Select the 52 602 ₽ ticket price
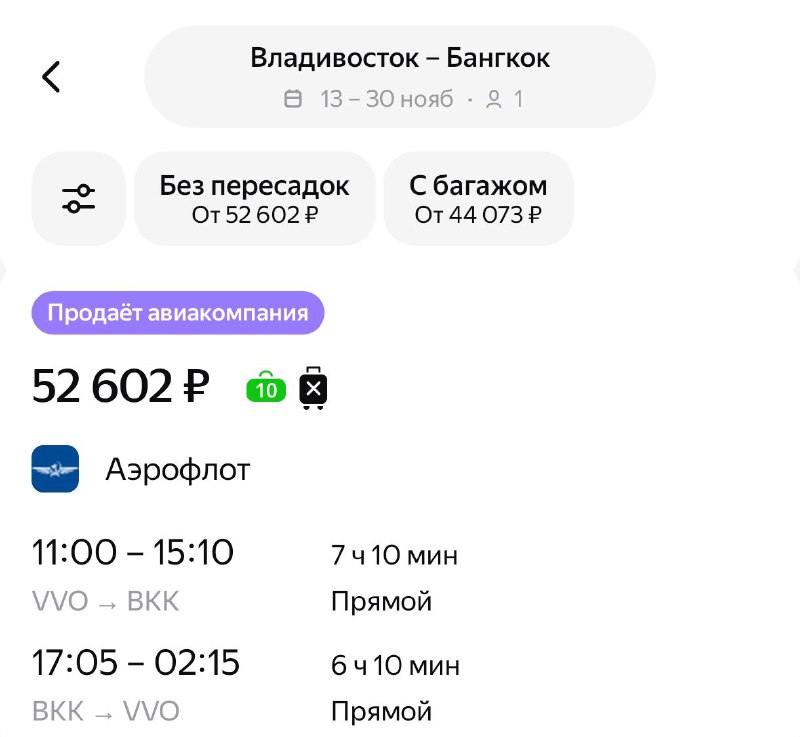This screenshot has height=737, width=800. (x=120, y=386)
